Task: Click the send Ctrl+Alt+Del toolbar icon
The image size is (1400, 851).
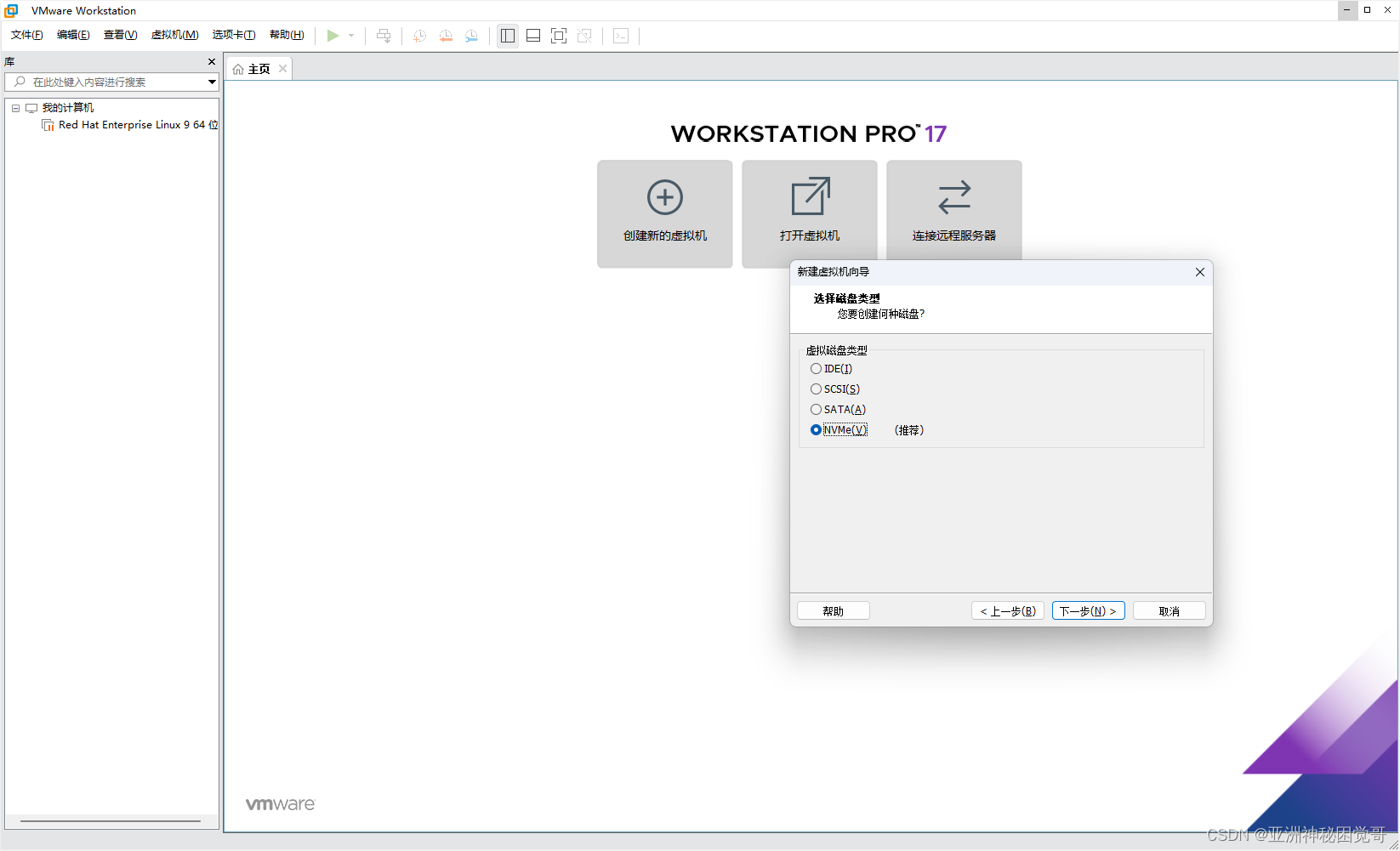Action: 384,36
